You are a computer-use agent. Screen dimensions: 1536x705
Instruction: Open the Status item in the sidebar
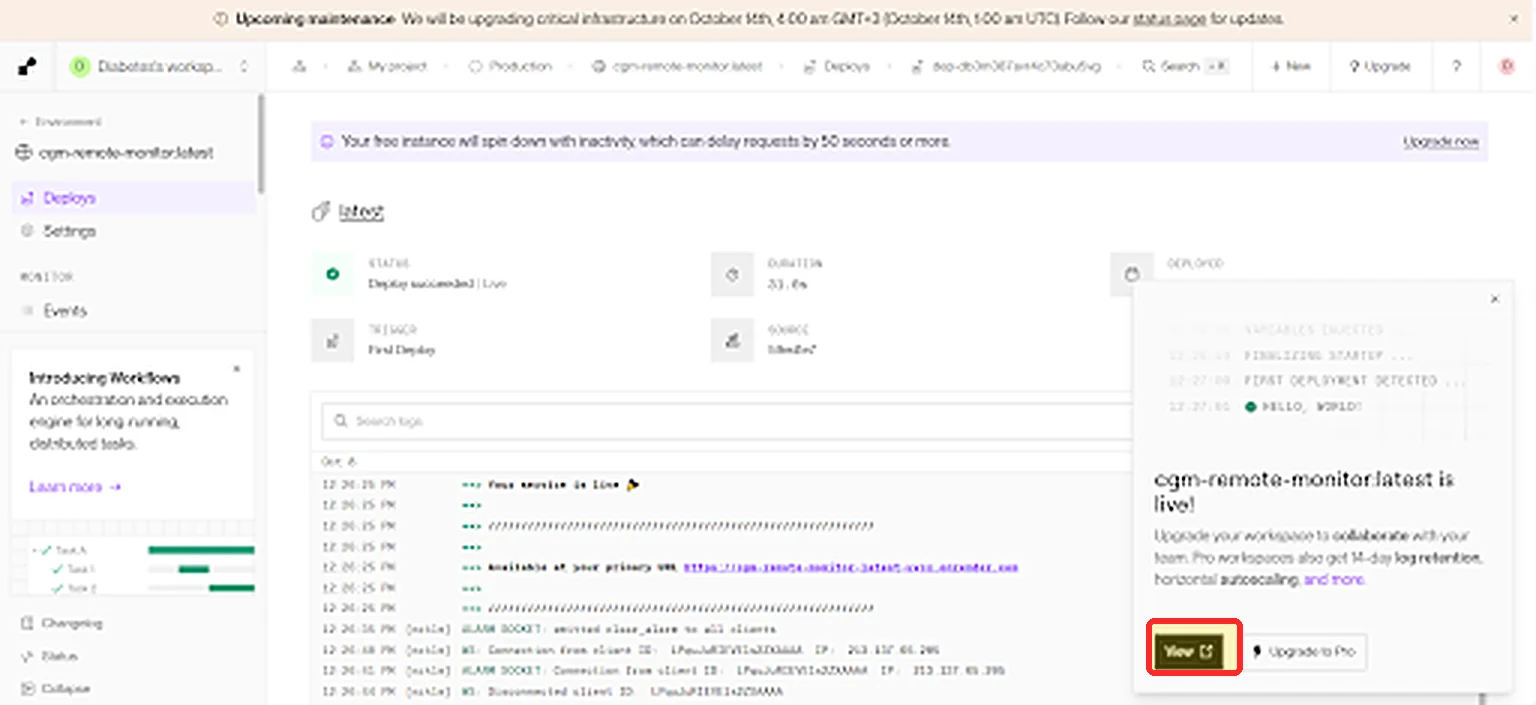pyautogui.click(x=50, y=656)
